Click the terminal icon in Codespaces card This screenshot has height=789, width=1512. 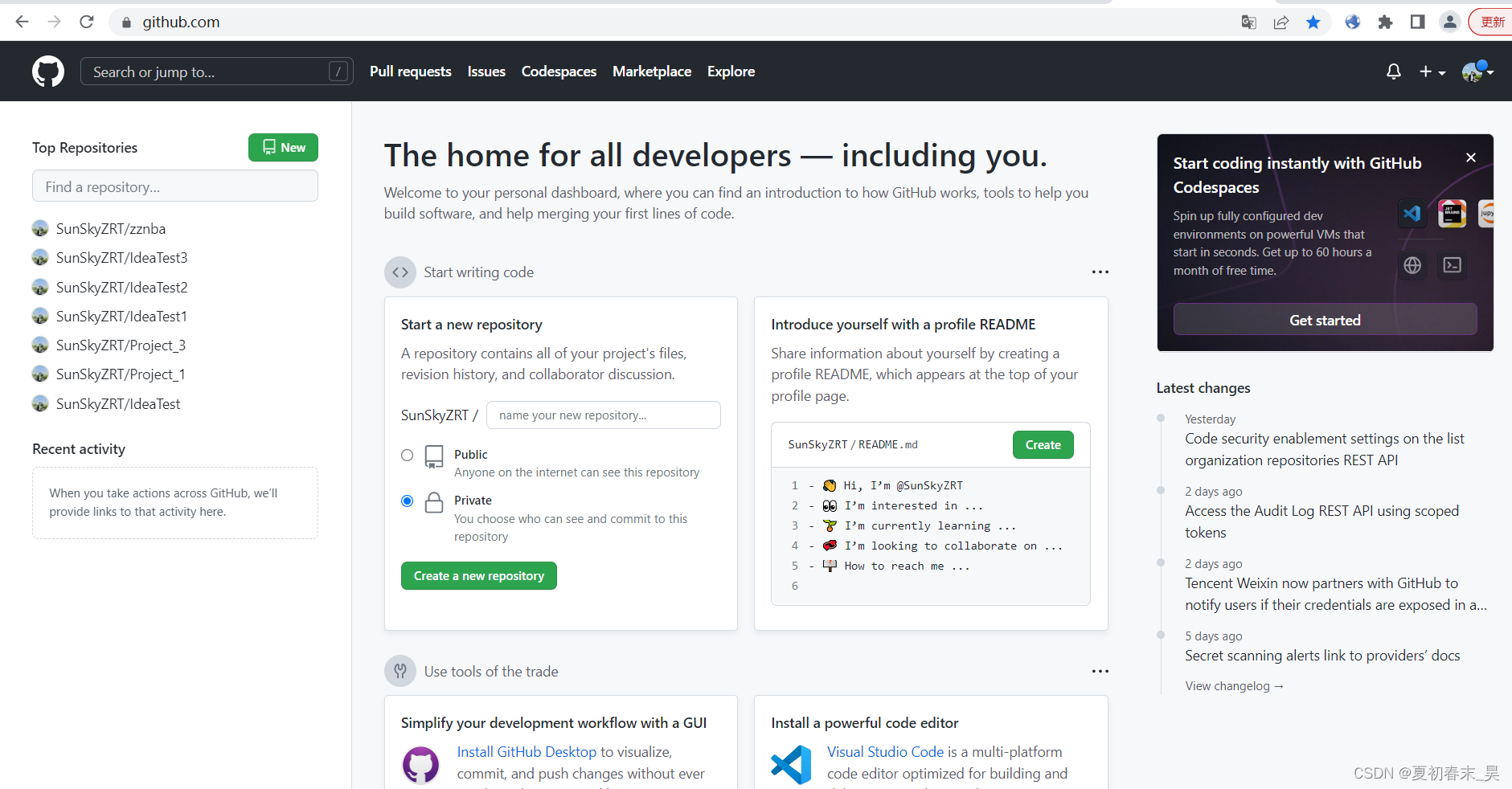point(1453,265)
